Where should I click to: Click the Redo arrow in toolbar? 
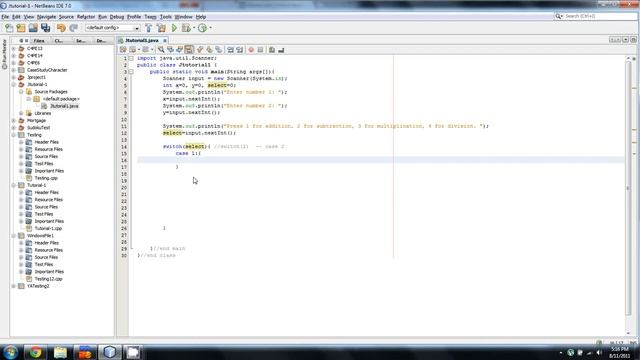coord(73,28)
